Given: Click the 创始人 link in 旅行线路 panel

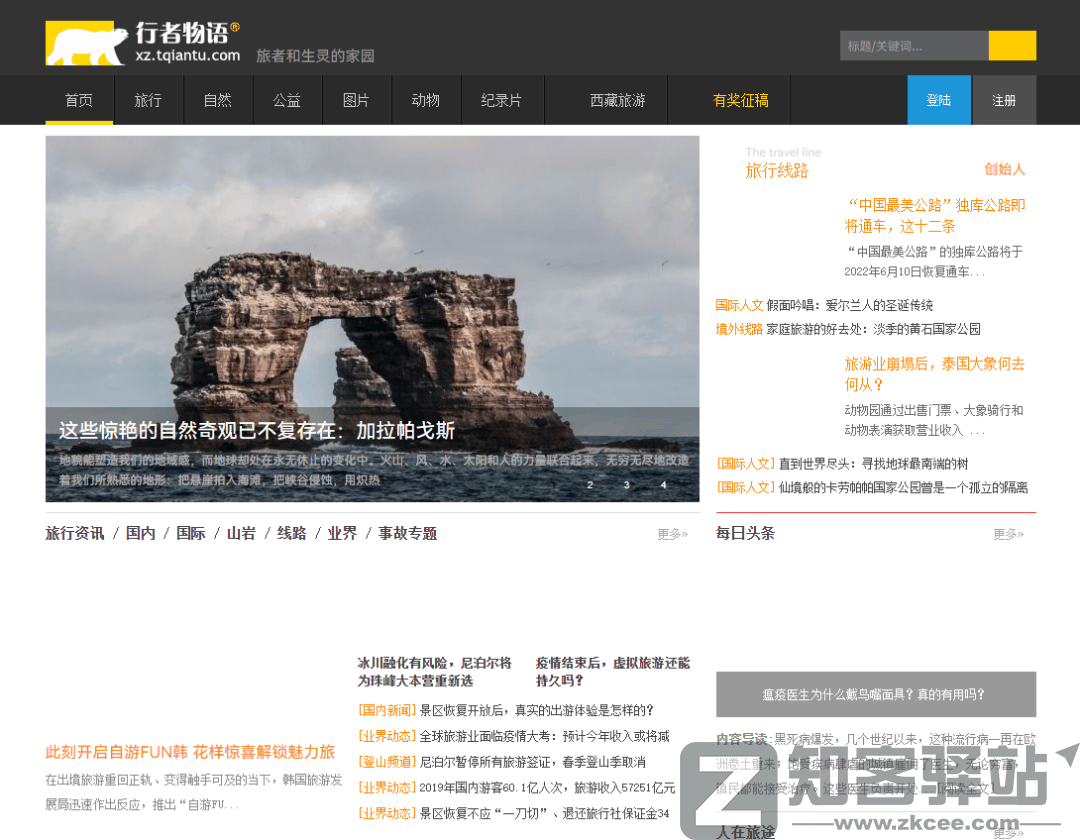Looking at the screenshot, I should 1007,170.
